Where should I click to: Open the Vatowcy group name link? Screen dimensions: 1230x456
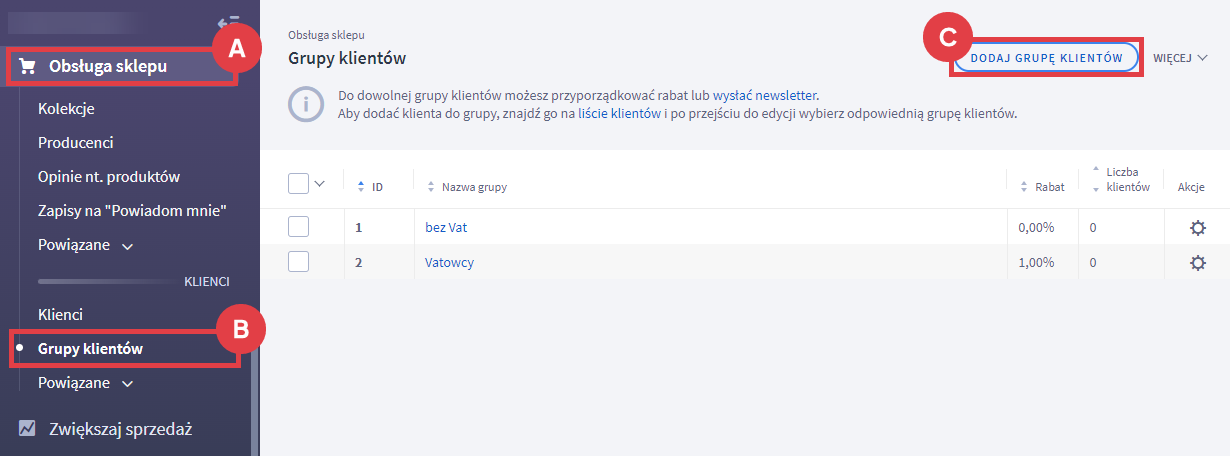point(449,262)
